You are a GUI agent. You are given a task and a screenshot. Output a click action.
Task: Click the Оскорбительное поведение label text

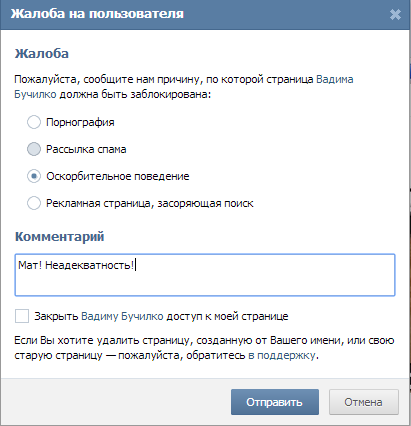click(x=118, y=176)
